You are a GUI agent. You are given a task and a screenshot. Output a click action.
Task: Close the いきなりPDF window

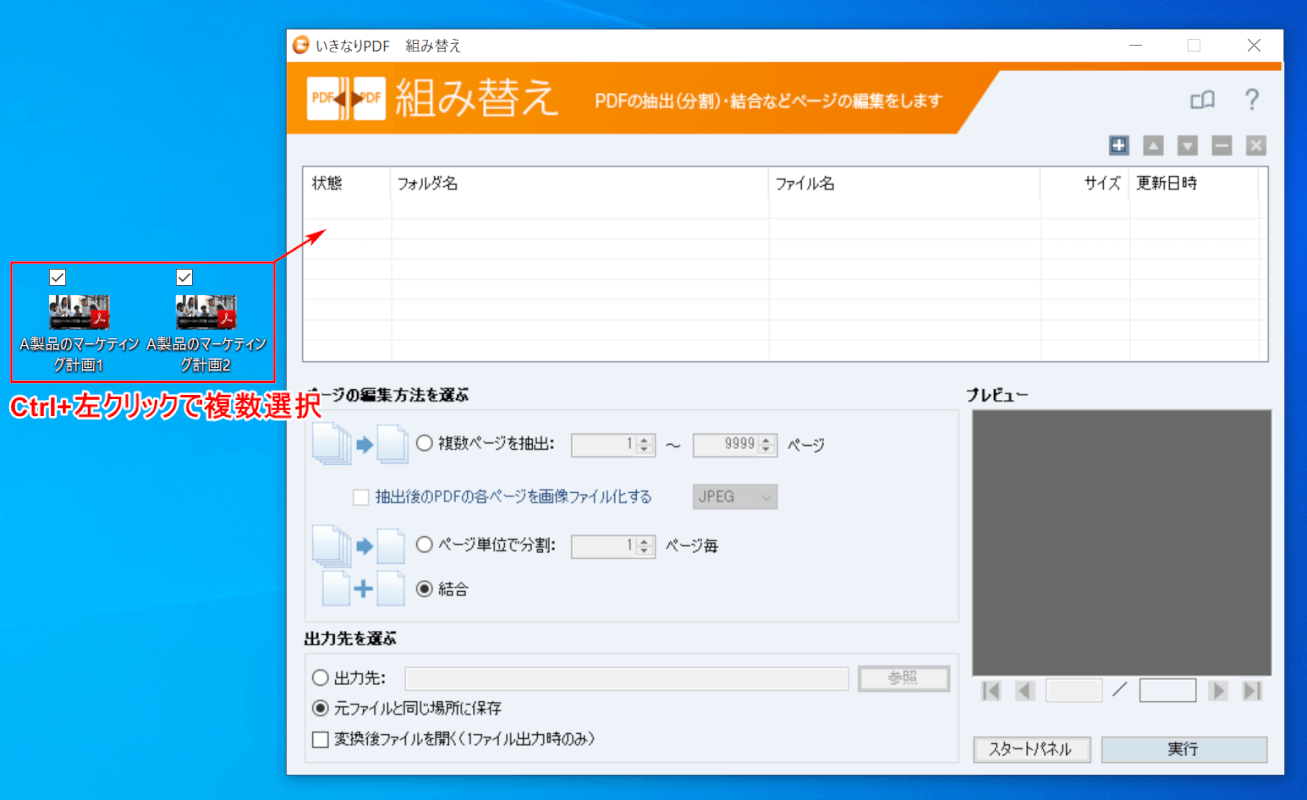pos(1254,45)
